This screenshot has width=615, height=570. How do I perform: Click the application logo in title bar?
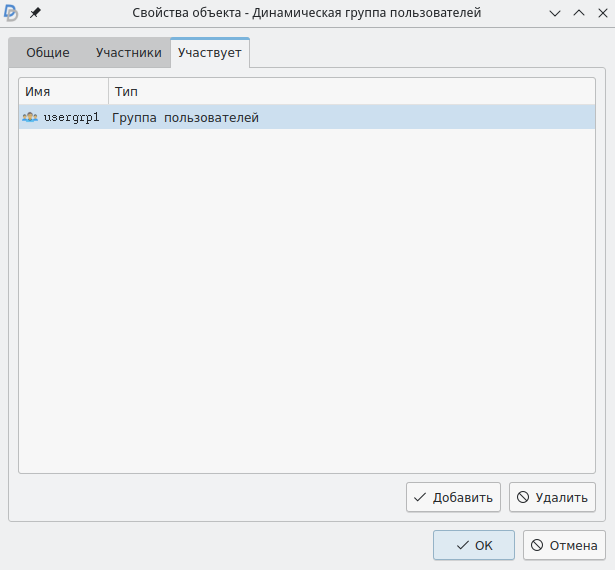(12, 13)
